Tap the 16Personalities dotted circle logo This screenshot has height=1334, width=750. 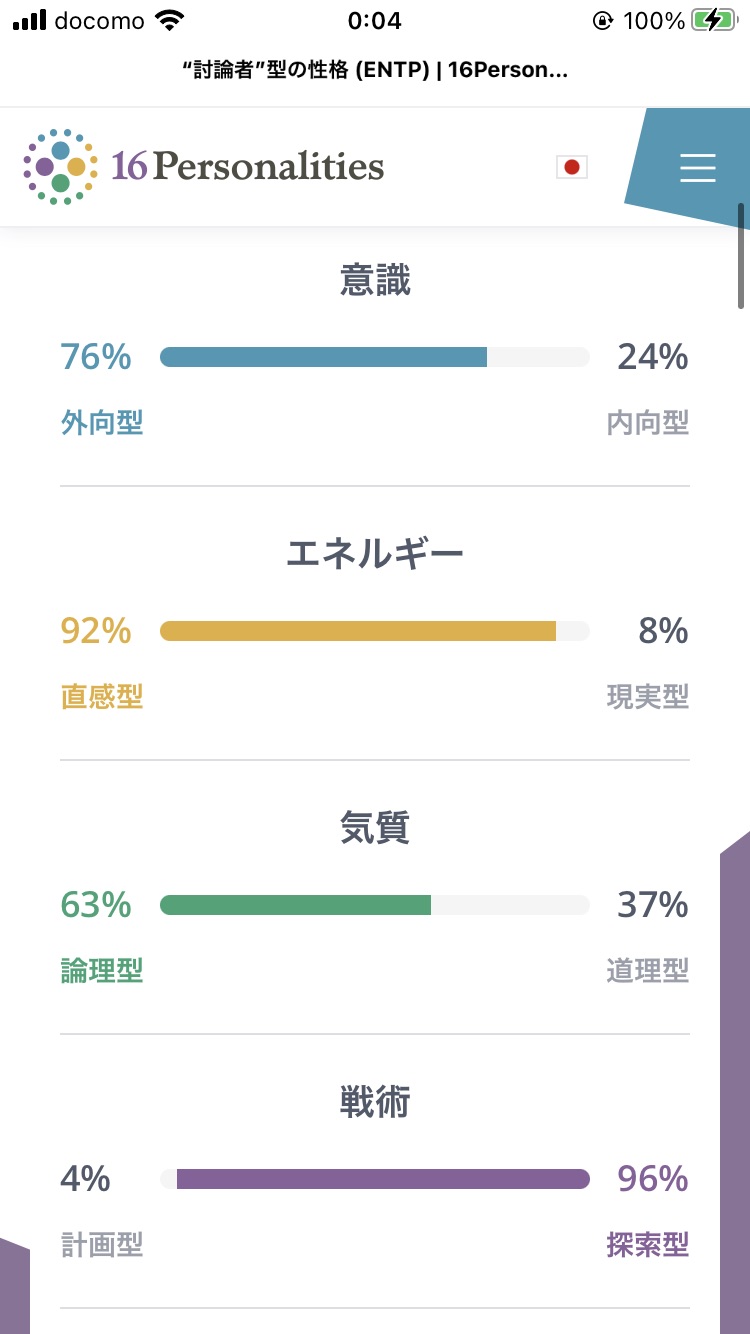coord(60,166)
